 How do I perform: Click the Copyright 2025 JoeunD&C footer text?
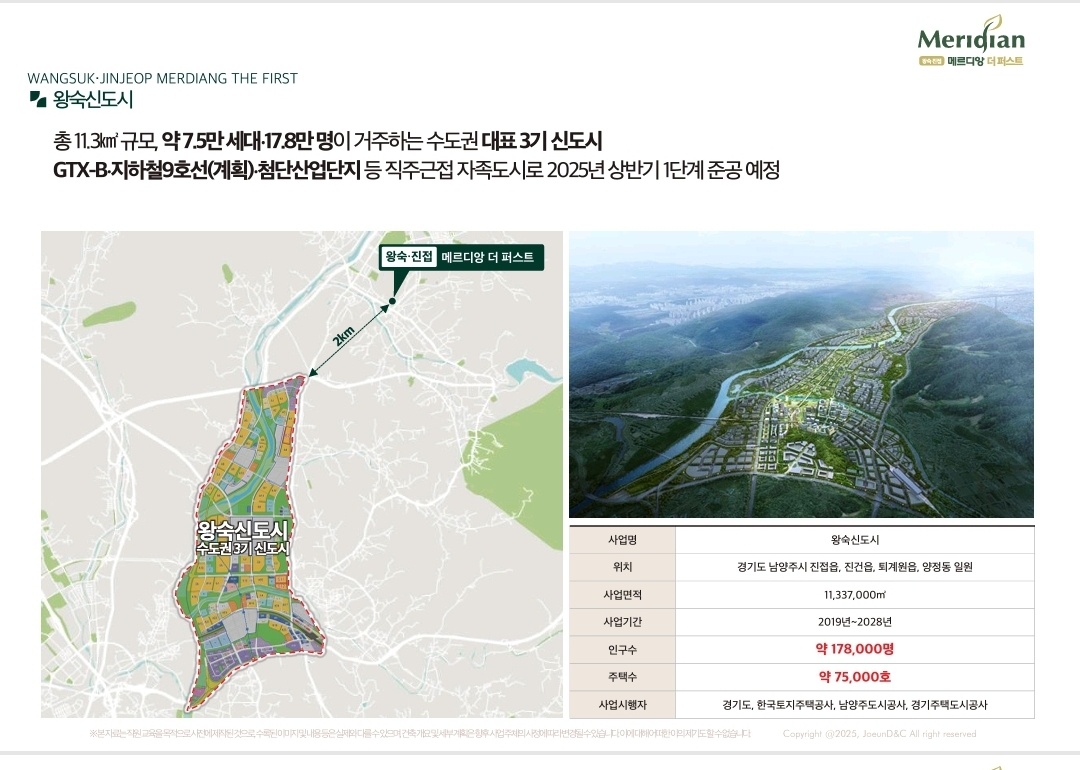click(x=880, y=733)
